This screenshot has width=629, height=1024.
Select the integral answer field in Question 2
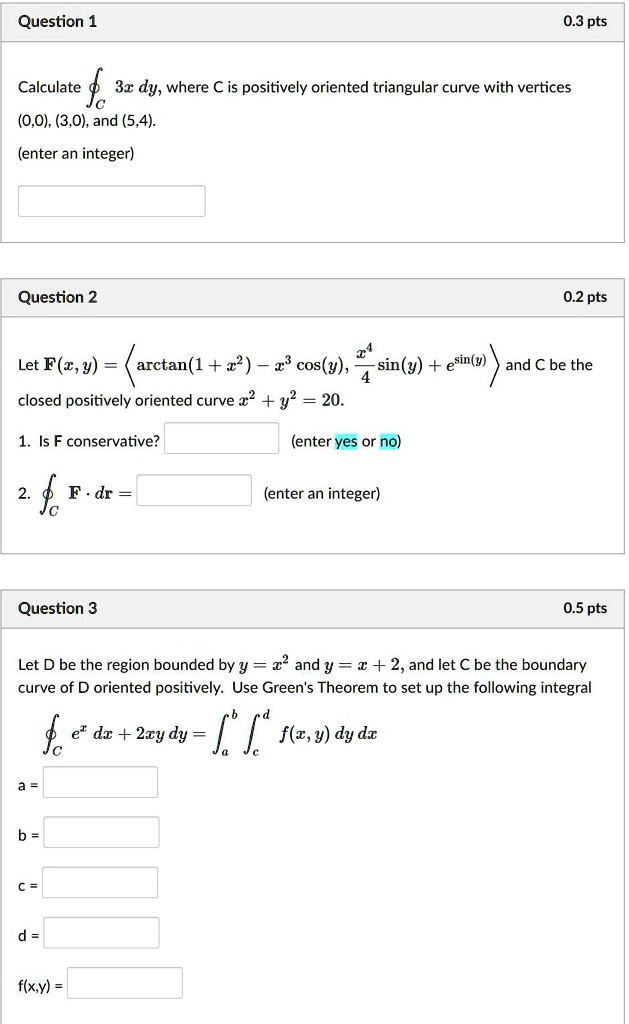click(x=193, y=489)
